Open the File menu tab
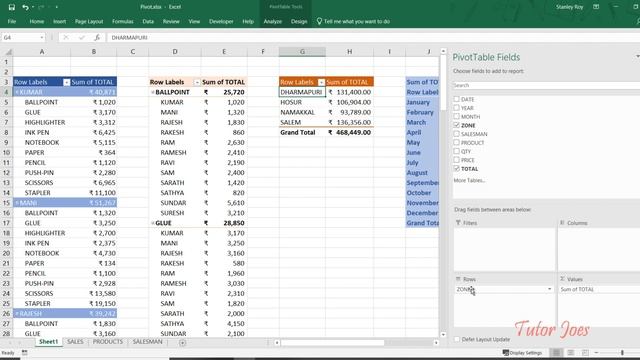This screenshot has height=360, width=640. (x=12, y=21)
